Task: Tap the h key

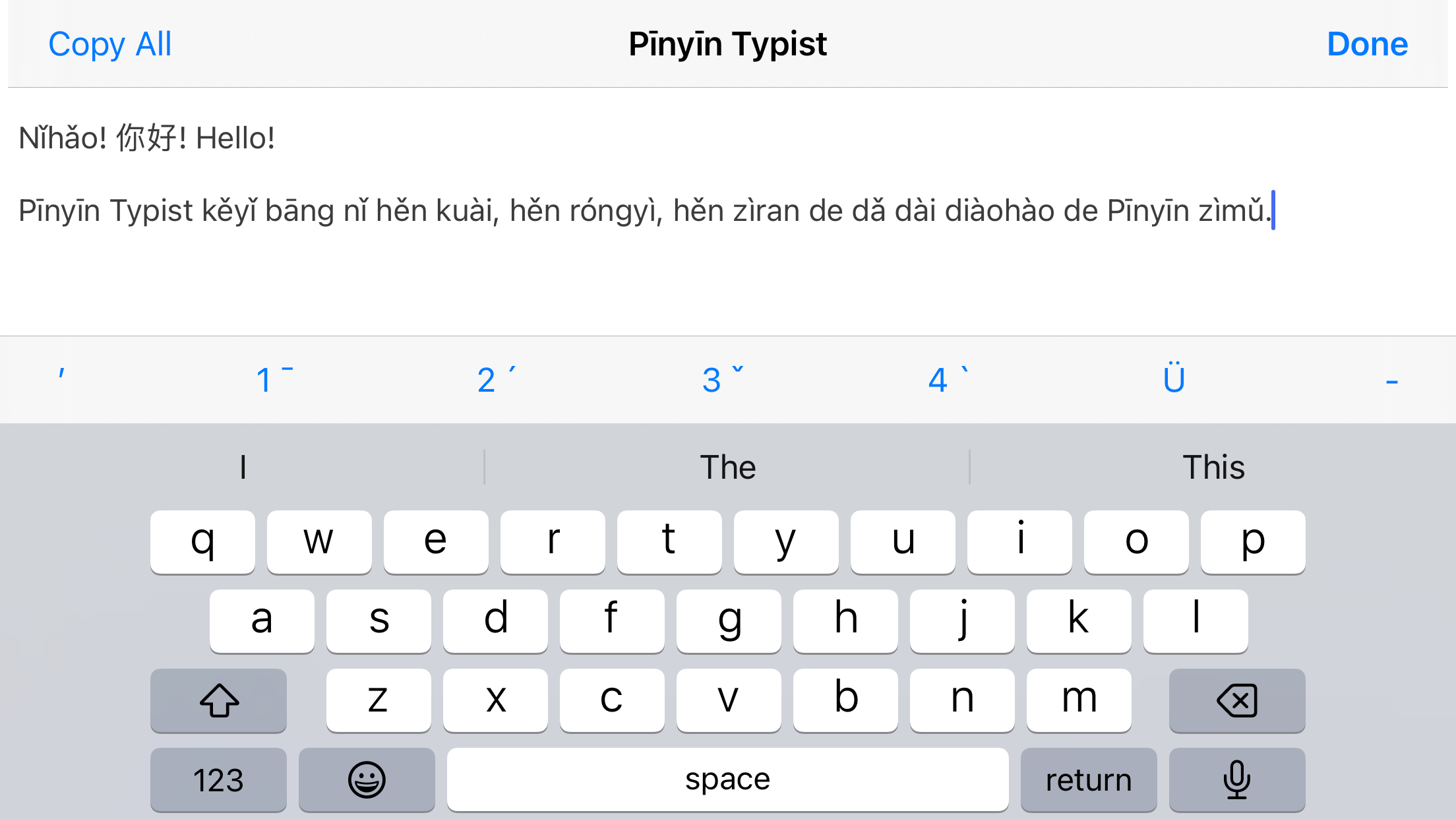Action: tap(845, 621)
